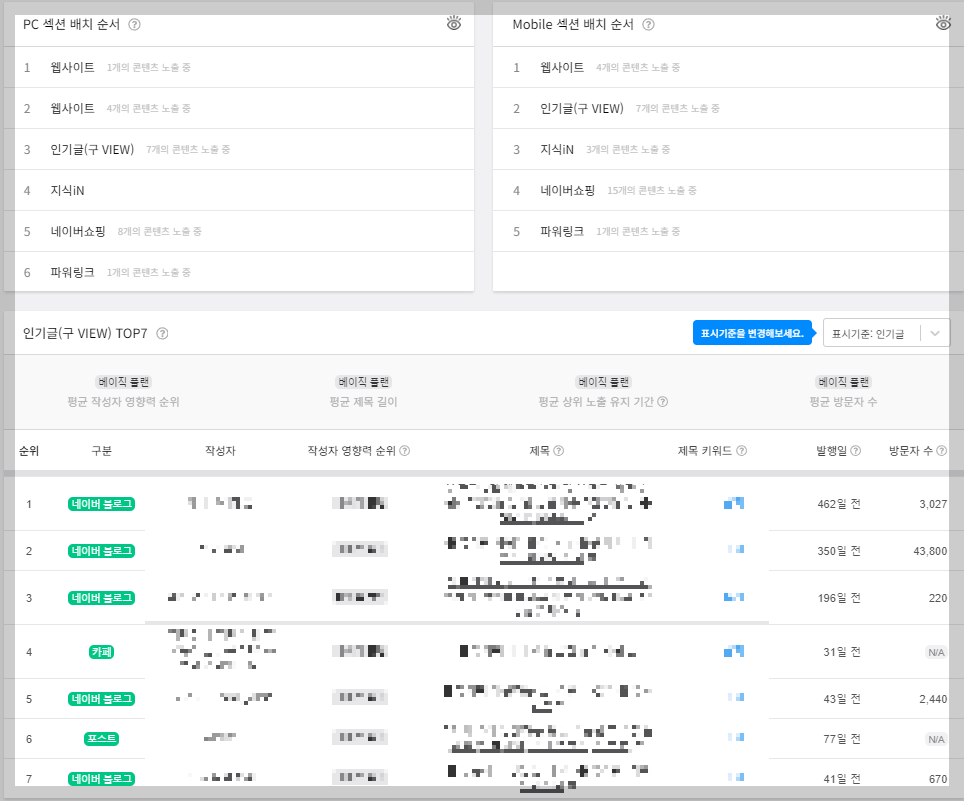Open the 표시기준: 인기글 dropdown
This screenshot has height=801, width=964.
(886, 332)
